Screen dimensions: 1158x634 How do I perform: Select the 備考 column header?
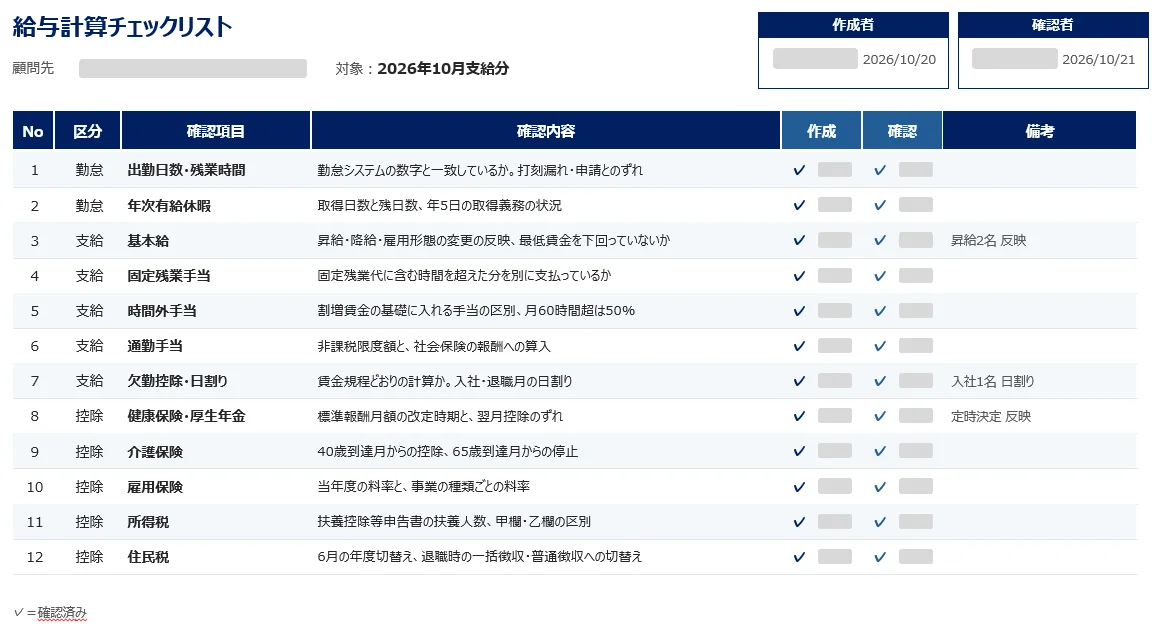1040,131
